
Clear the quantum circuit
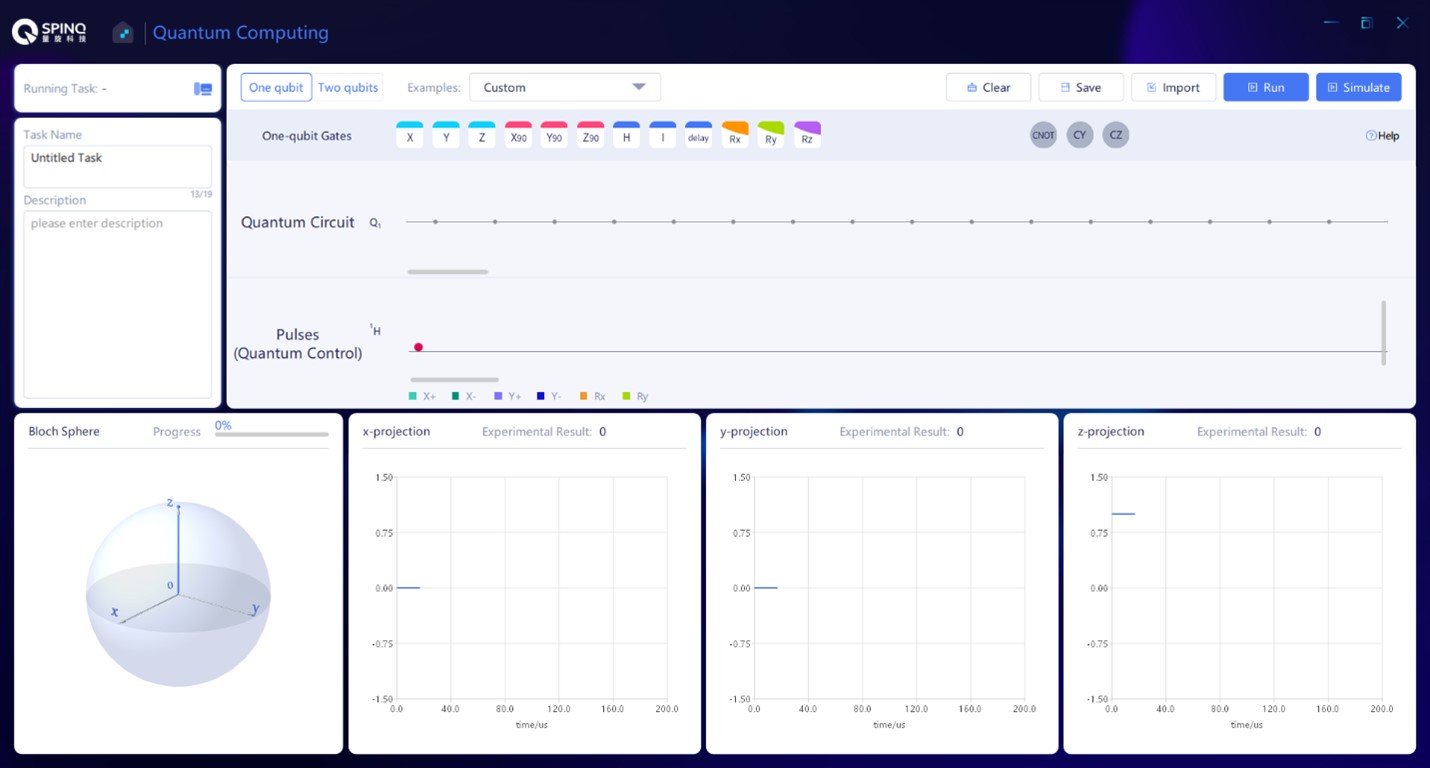point(988,88)
